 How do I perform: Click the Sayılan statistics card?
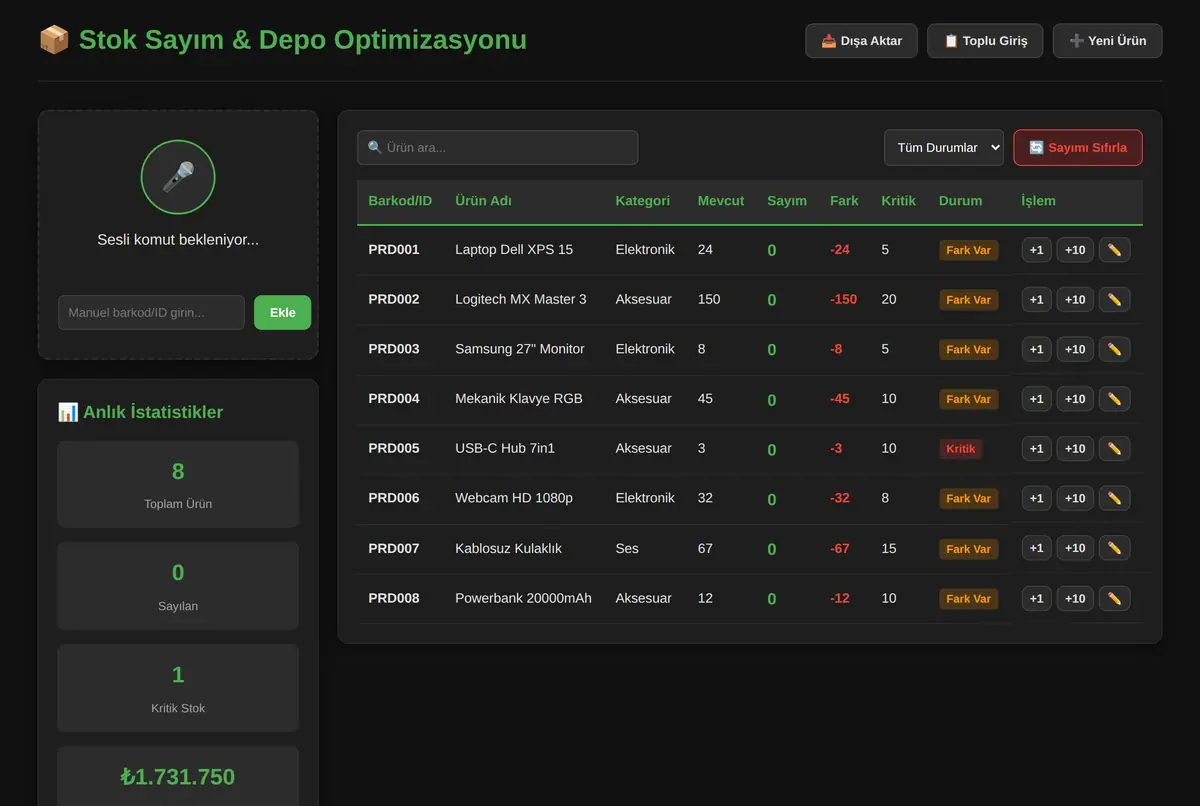(178, 586)
